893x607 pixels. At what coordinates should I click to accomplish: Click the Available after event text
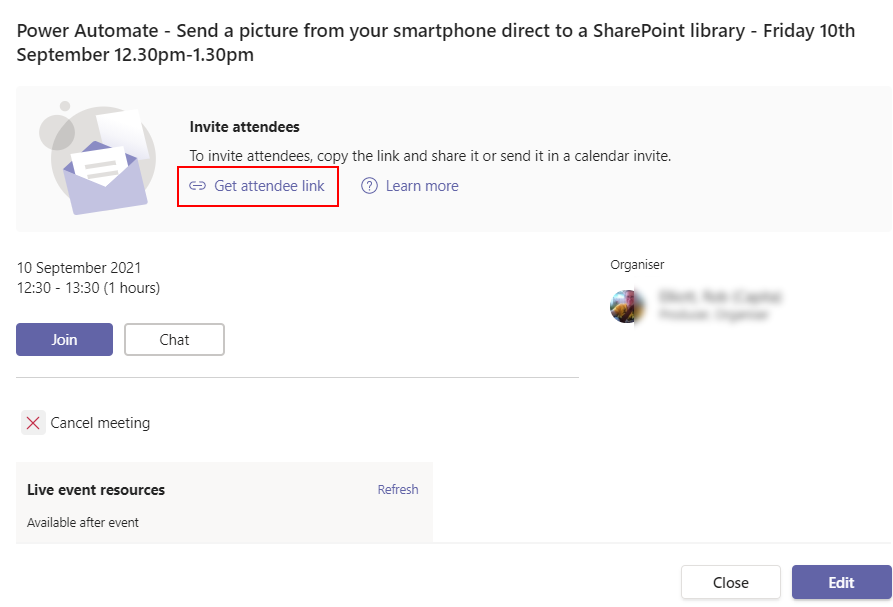click(83, 522)
